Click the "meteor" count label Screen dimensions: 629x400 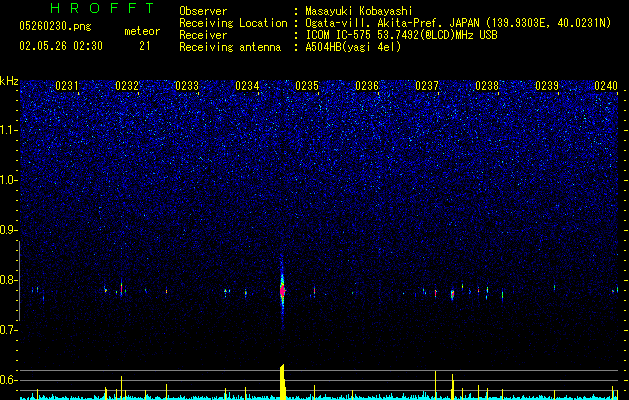pyautogui.click(x=142, y=31)
